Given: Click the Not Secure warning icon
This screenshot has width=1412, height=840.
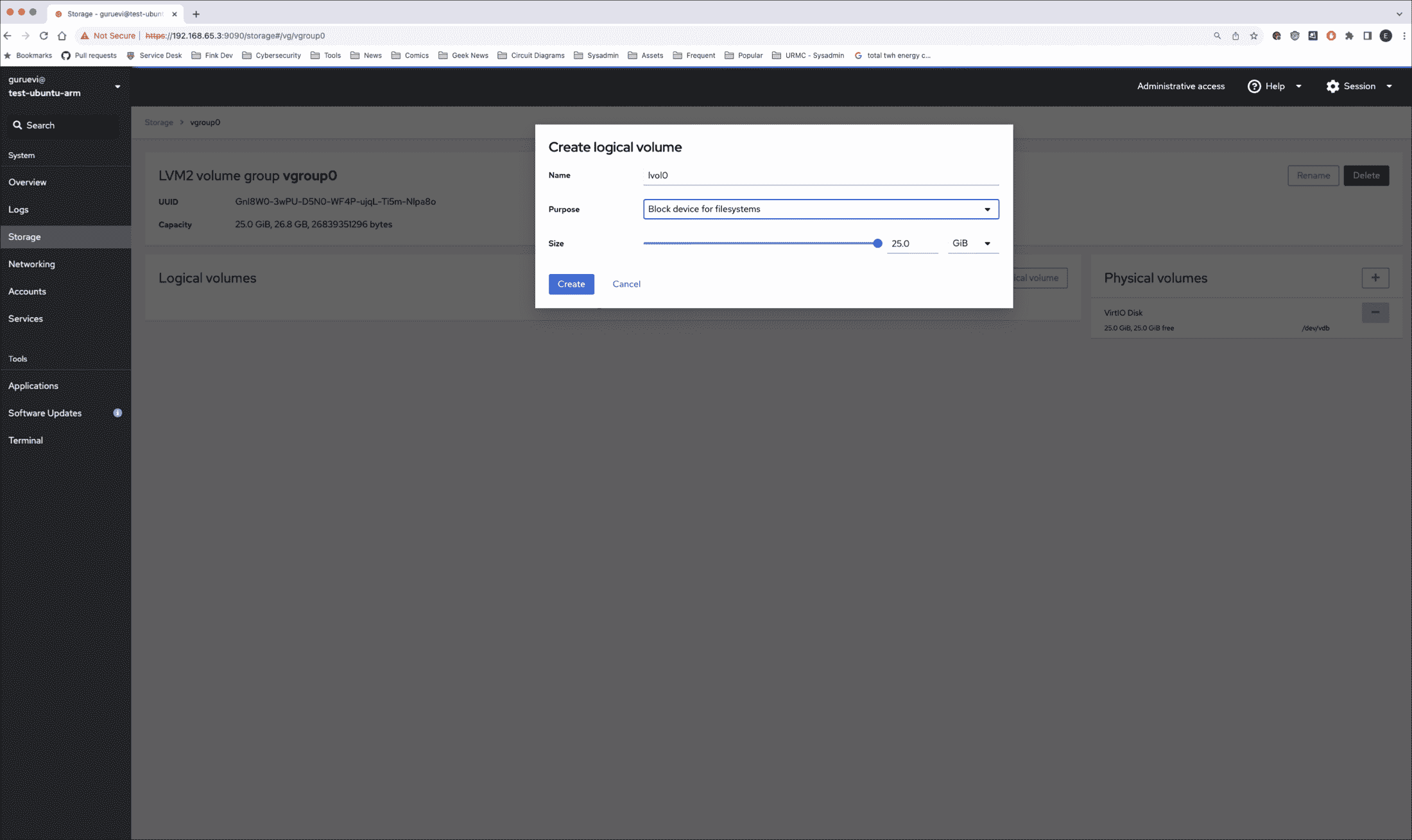Looking at the screenshot, I should click(84, 36).
